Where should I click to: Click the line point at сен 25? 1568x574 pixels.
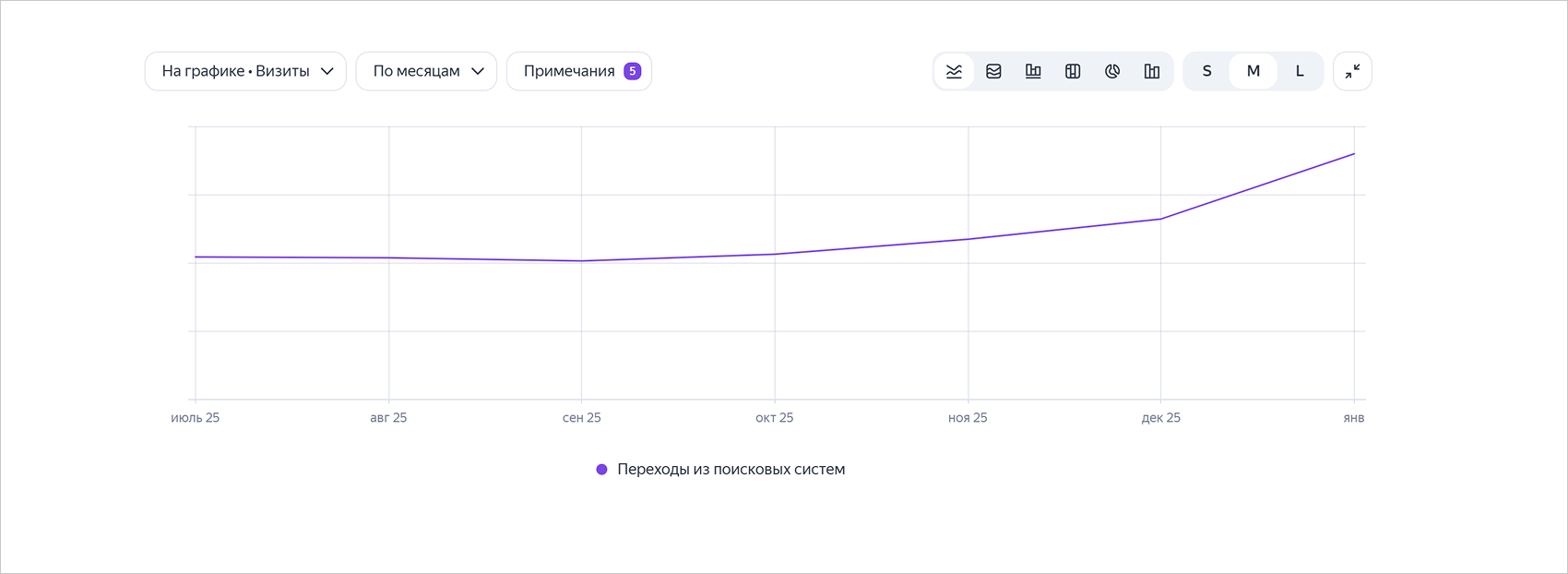(581, 261)
